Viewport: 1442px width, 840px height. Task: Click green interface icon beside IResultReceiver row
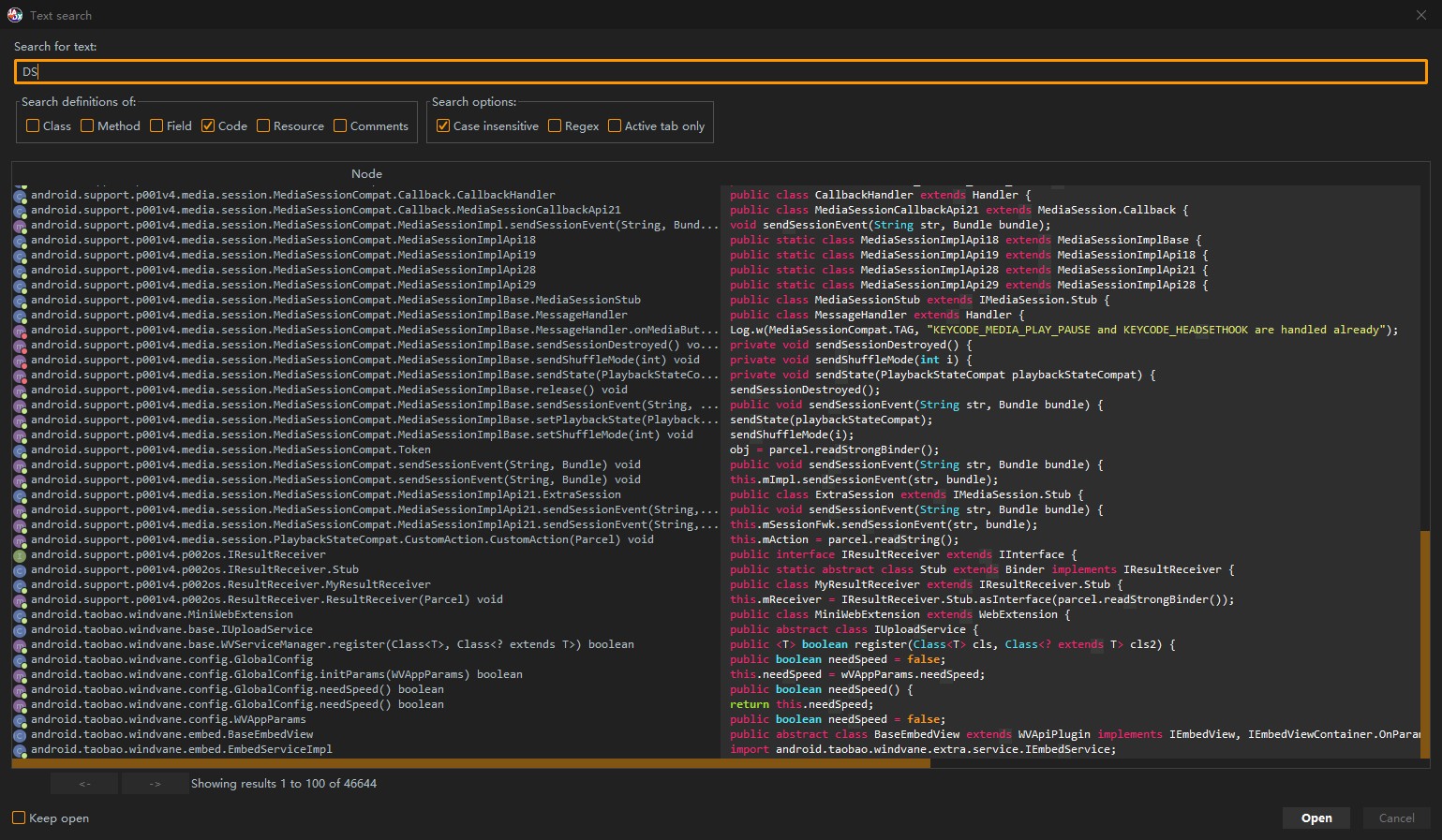(20, 555)
